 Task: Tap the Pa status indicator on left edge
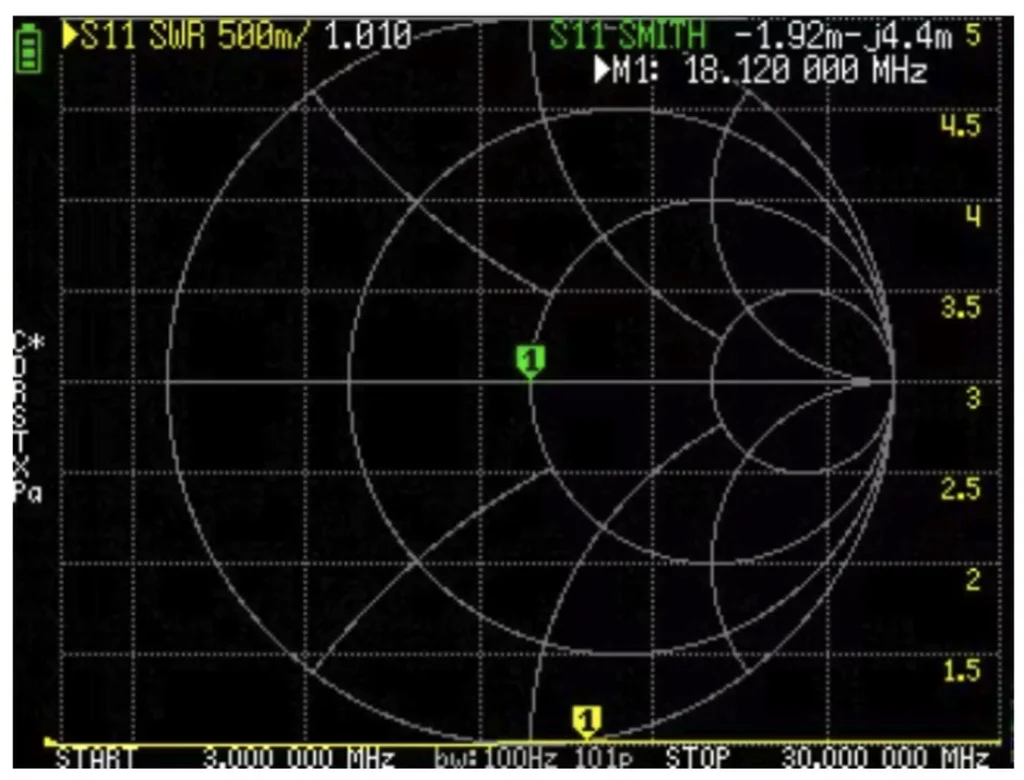coord(28,492)
